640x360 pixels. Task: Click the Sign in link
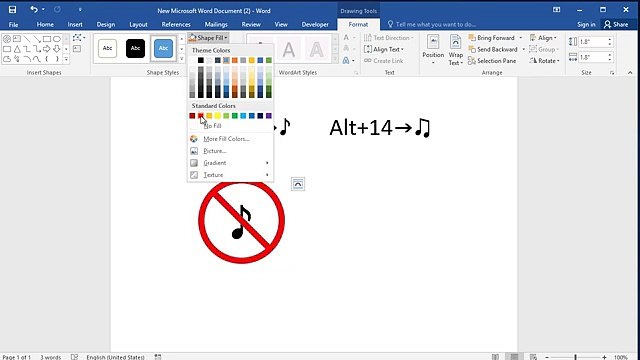[586, 24]
